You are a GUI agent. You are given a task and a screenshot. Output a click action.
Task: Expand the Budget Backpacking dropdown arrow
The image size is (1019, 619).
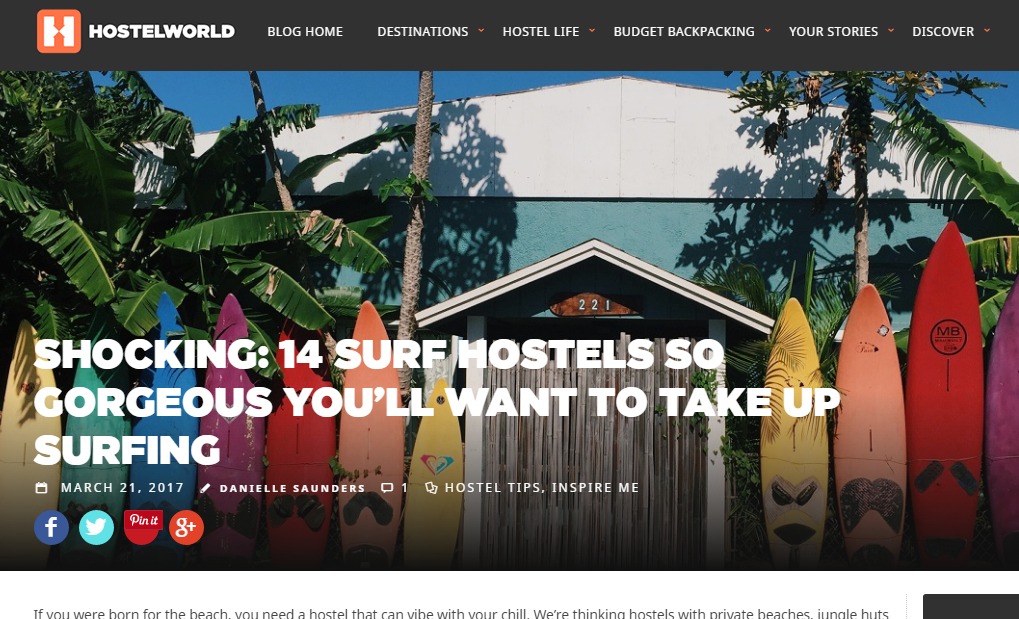767,30
